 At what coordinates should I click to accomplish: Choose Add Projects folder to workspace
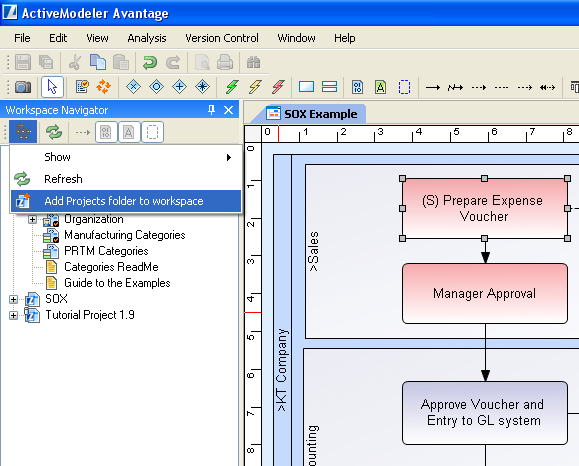[x=126, y=201]
